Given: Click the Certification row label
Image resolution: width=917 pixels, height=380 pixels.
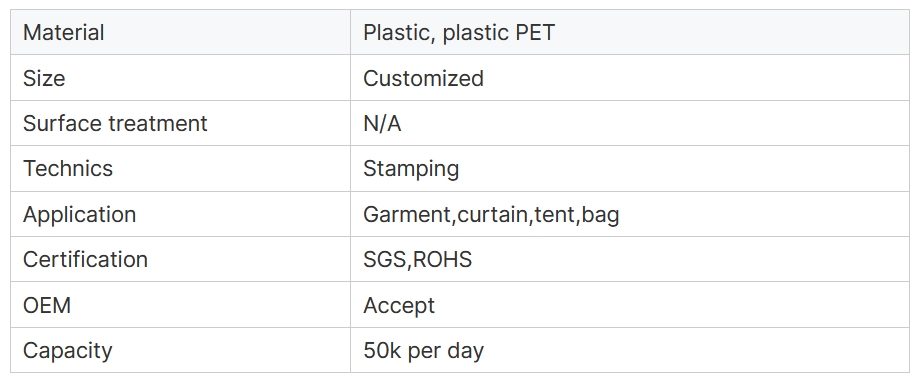Looking at the screenshot, I should [x=85, y=260].
